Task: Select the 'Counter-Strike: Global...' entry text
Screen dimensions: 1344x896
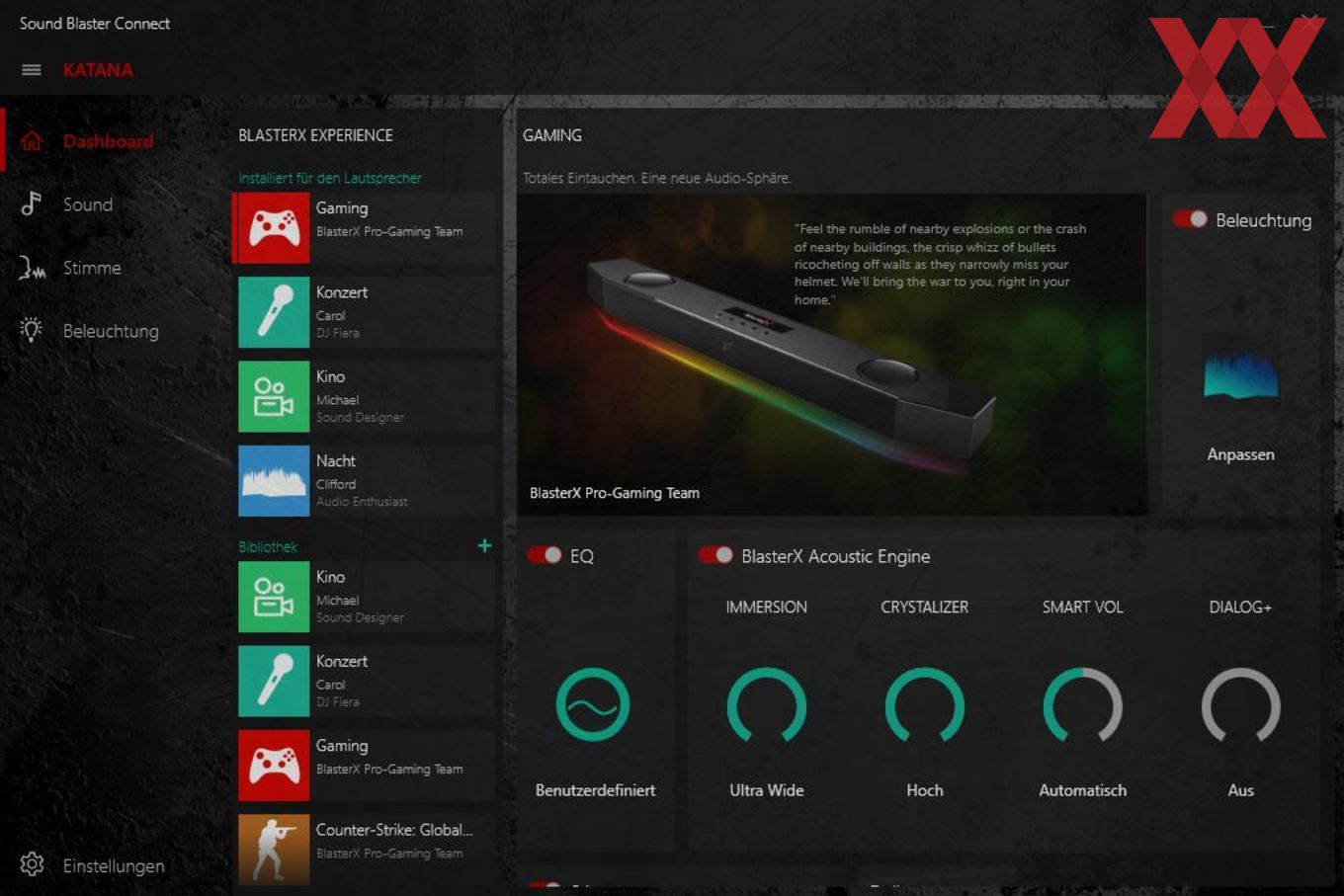Action: point(394,830)
